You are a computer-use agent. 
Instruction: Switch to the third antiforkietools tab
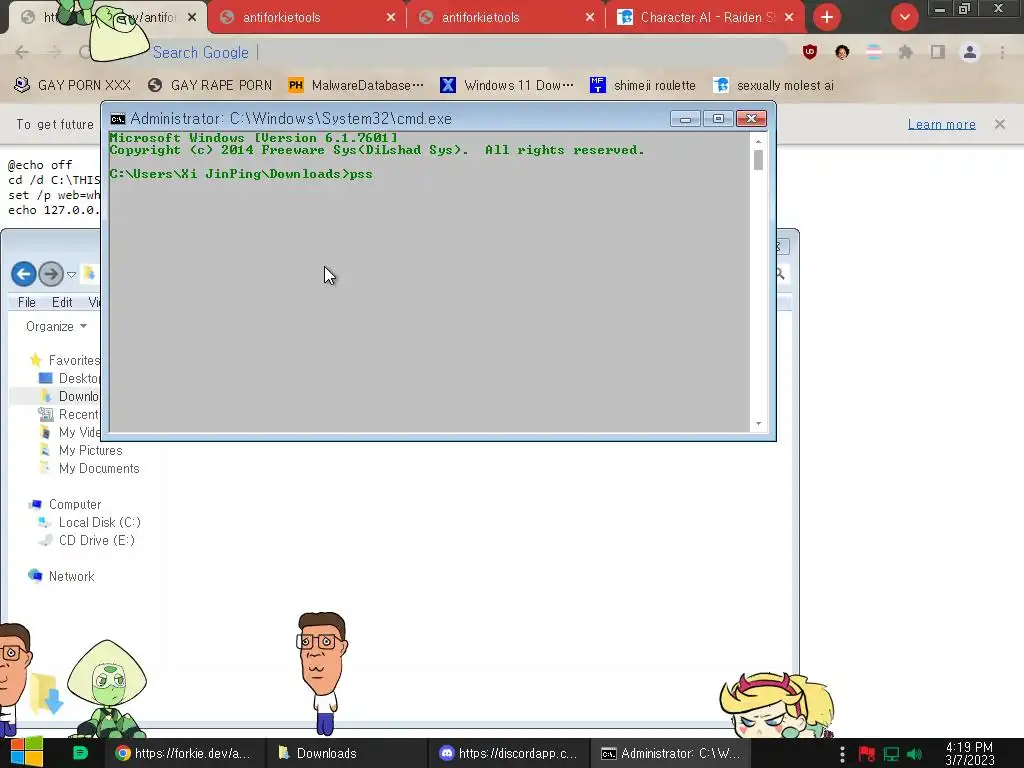[x=506, y=18]
